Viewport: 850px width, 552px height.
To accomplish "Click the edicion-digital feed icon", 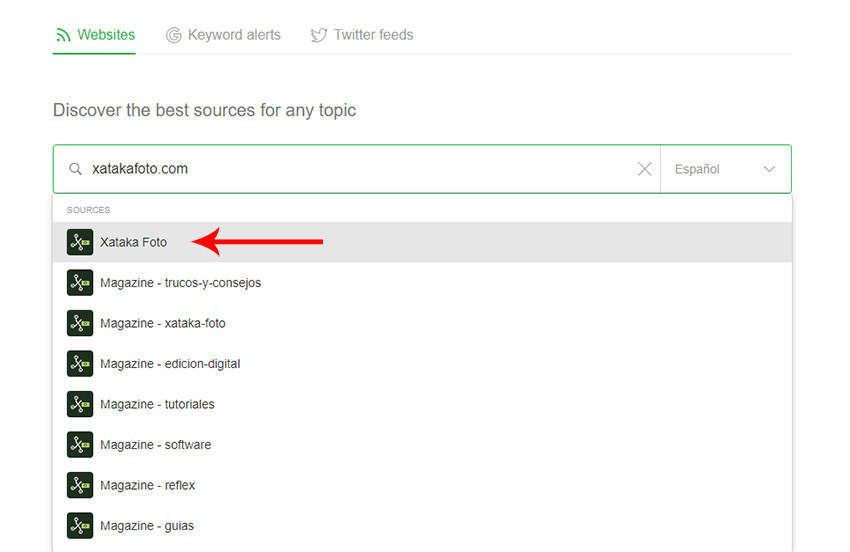I will coord(80,364).
